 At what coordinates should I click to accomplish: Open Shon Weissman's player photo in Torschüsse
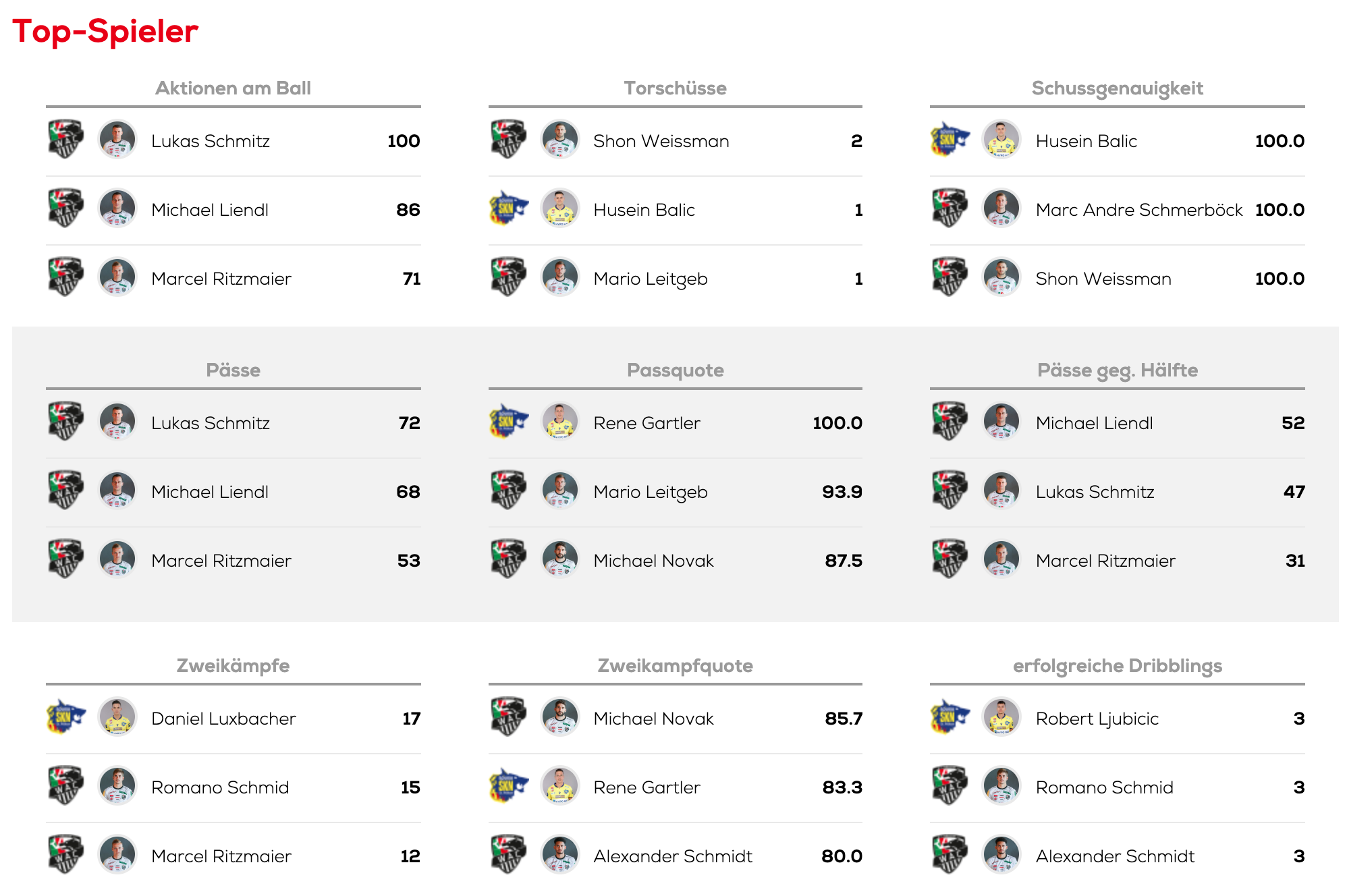[x=560, y=140]
